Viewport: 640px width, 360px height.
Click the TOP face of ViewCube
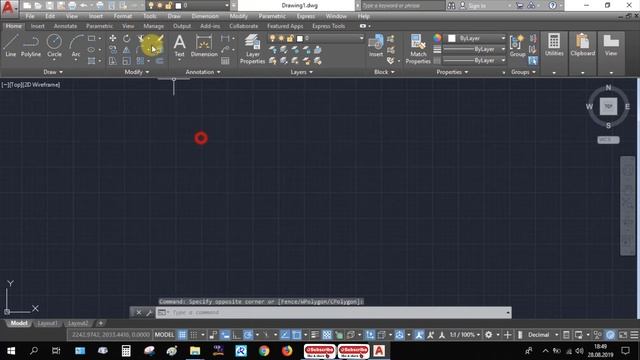point(608,106)
